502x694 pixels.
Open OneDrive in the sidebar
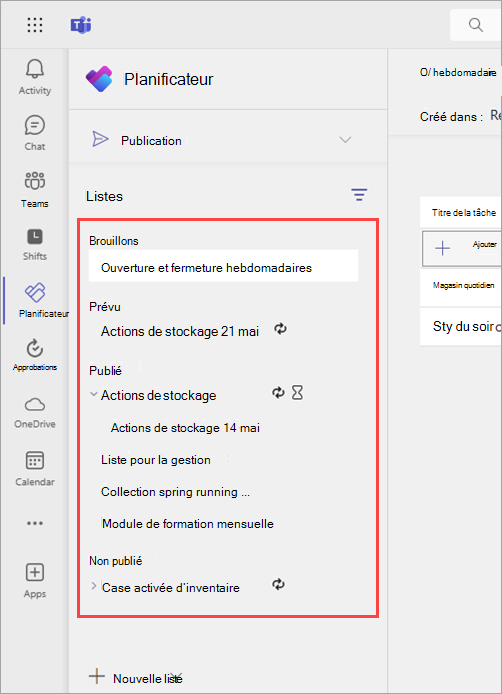[x=35, y=413]
